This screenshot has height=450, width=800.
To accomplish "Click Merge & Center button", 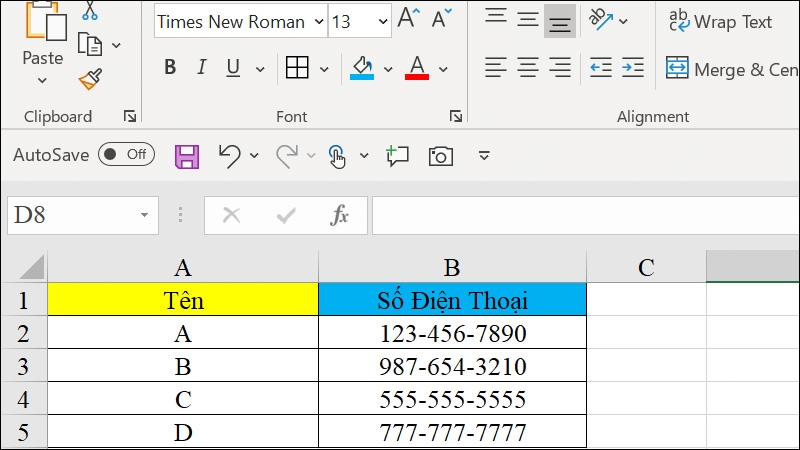I will tap(732, 69).
